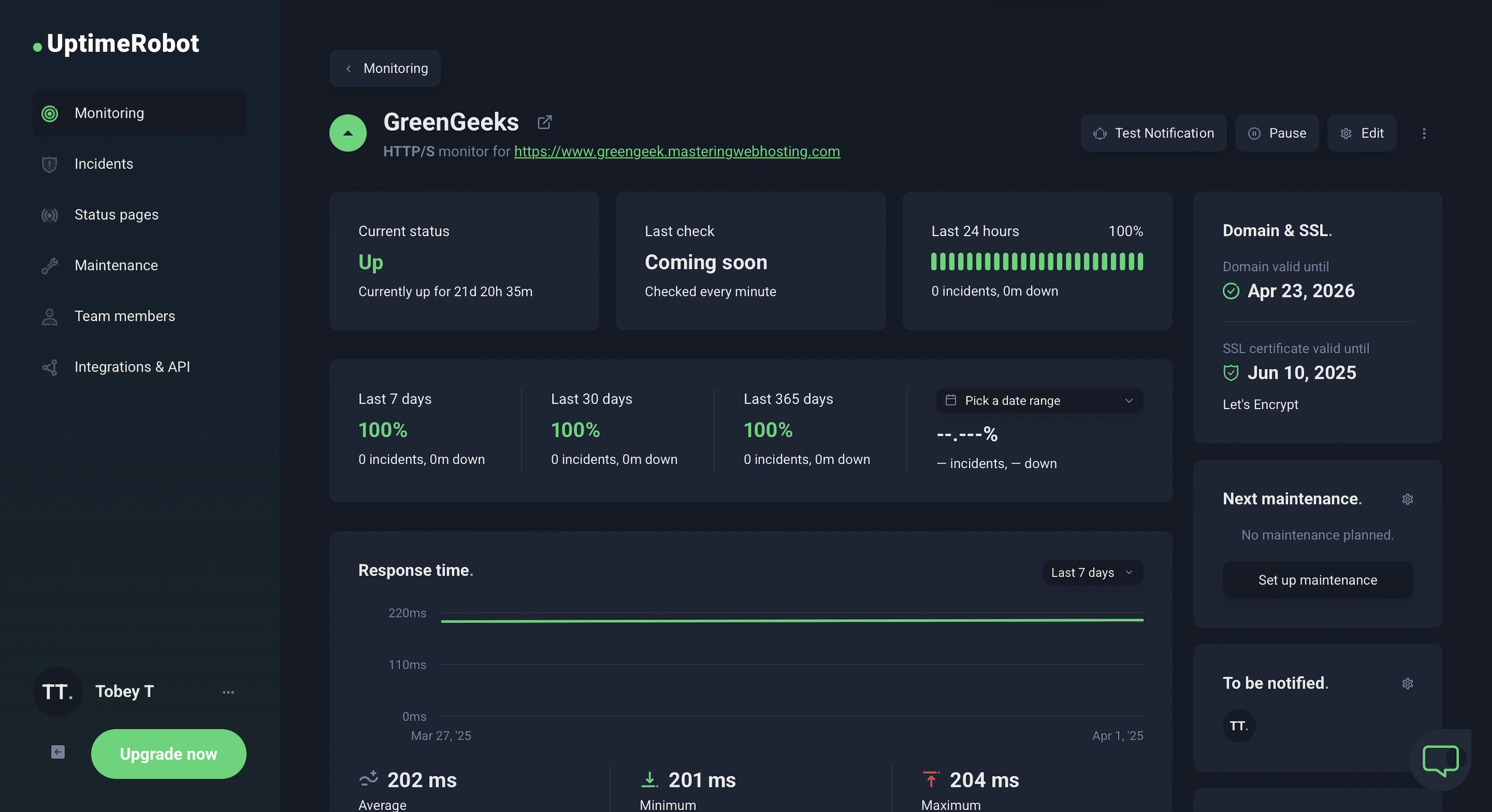Click the Next maintenance gear icon
The image size is (1492, 812).
coord(1407,499)
